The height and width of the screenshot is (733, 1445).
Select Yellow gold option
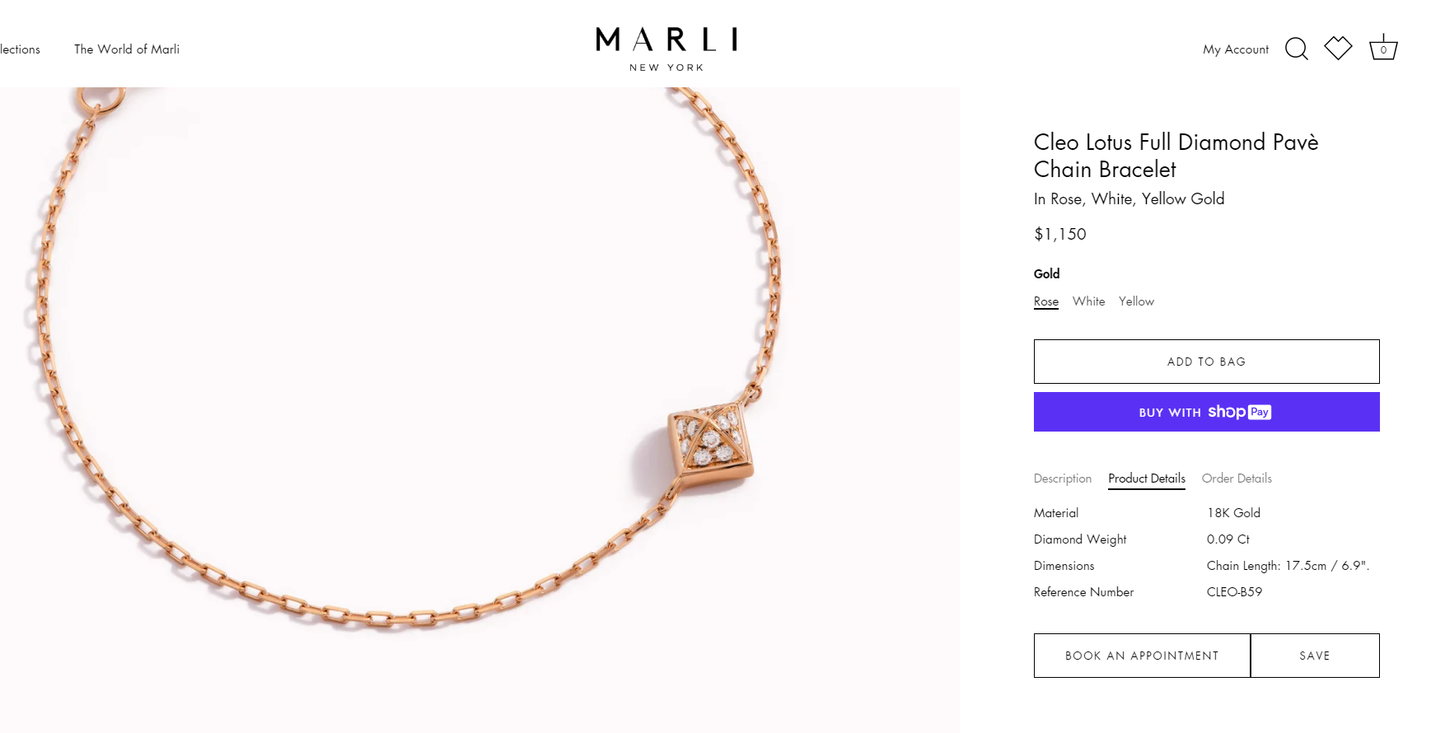(1136, 301)
